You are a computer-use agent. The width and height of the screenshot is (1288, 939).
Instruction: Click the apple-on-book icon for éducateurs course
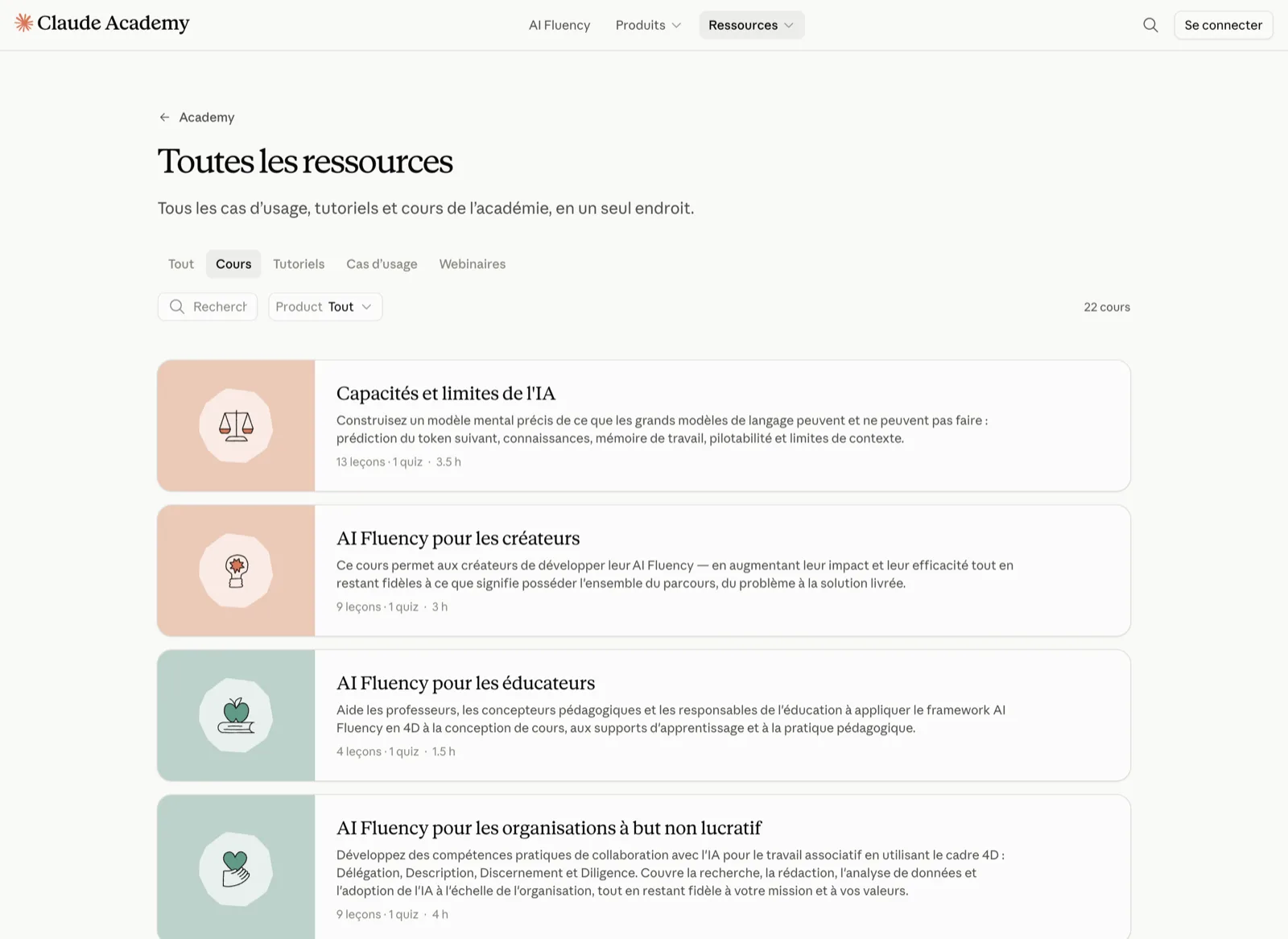click(236, 716)
